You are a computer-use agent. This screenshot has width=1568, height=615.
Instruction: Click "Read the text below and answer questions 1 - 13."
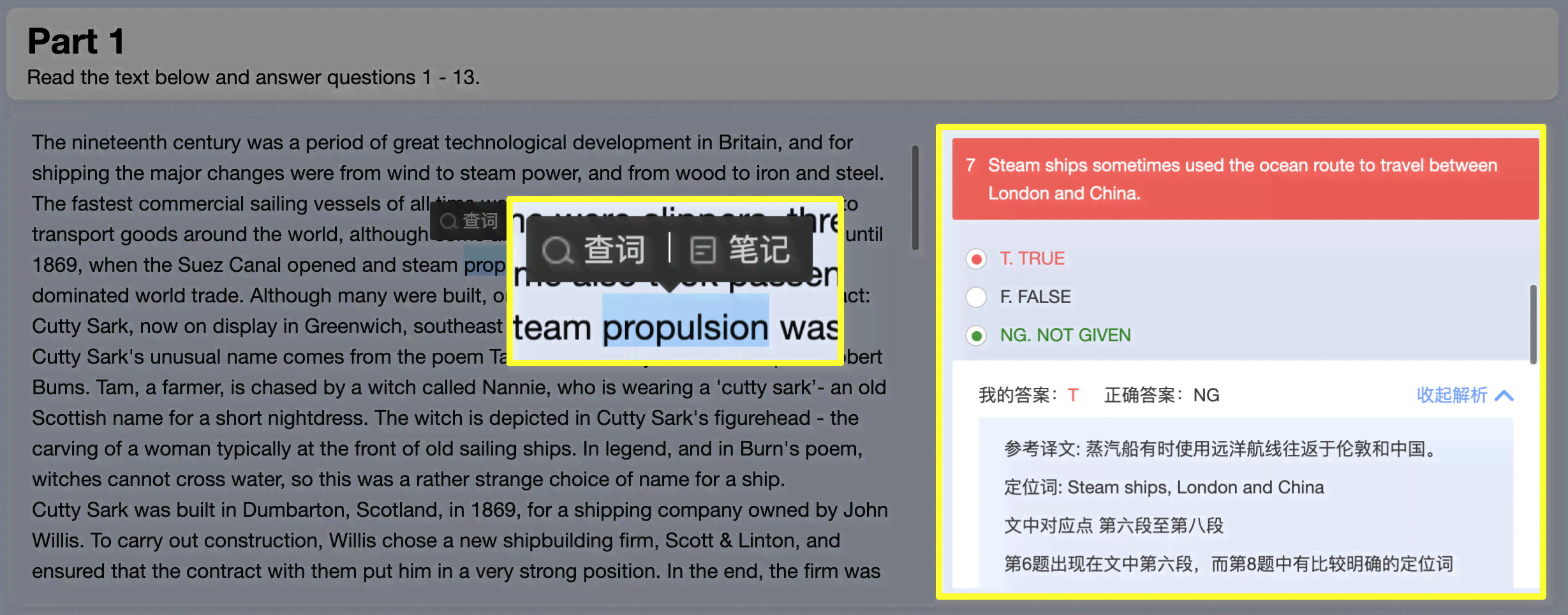[253, 77]
